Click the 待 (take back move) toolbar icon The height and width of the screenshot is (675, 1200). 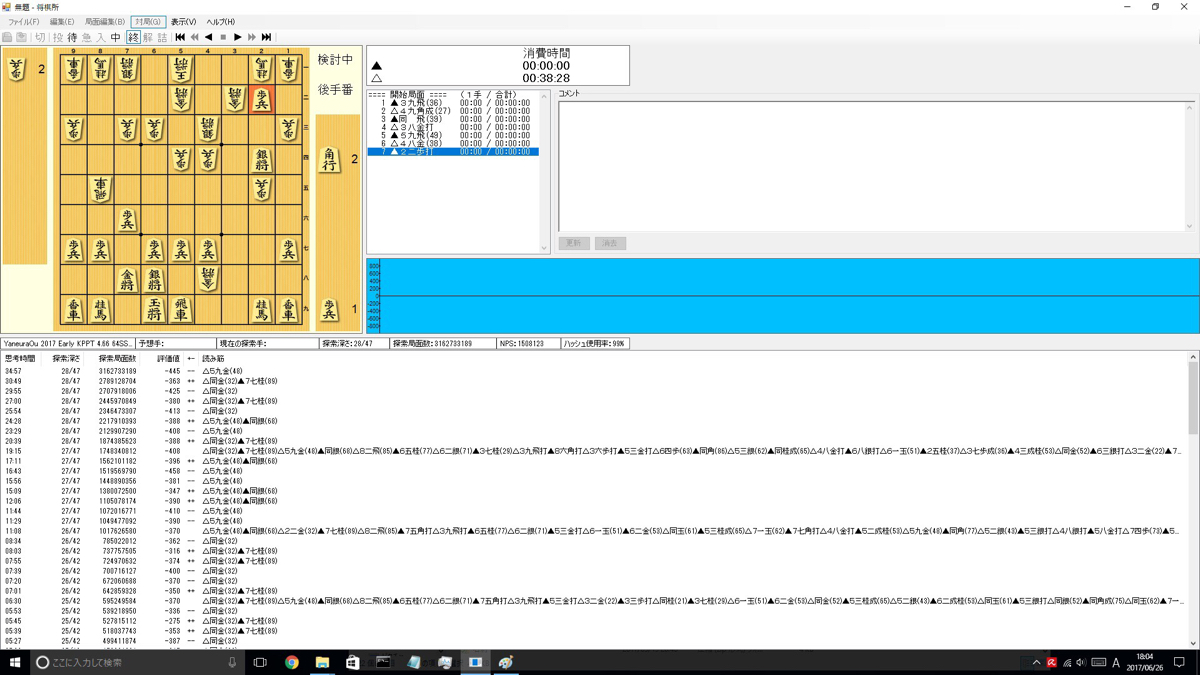tap(72, 37)
